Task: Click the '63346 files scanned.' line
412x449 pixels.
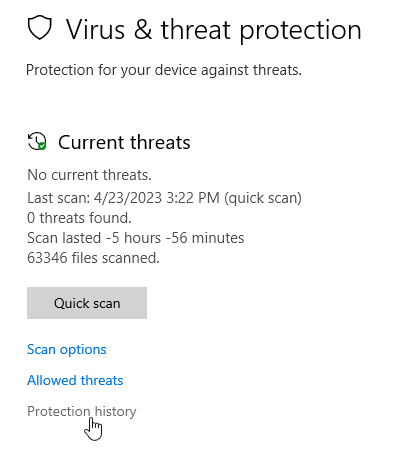Action: coord(93,258)
